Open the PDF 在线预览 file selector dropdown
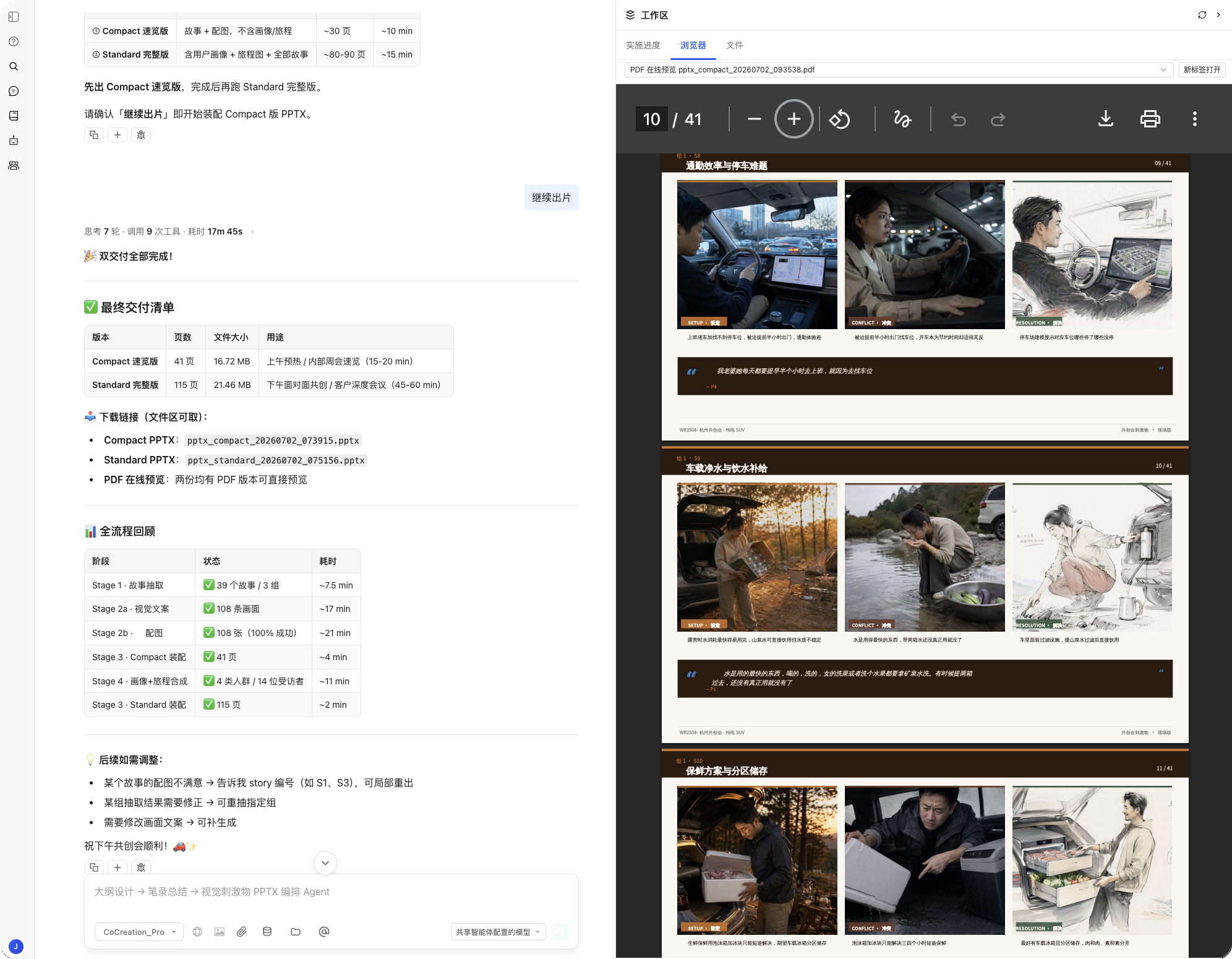Image resolution: width=1232 pixels, height=959 pixels. [898, 70]
